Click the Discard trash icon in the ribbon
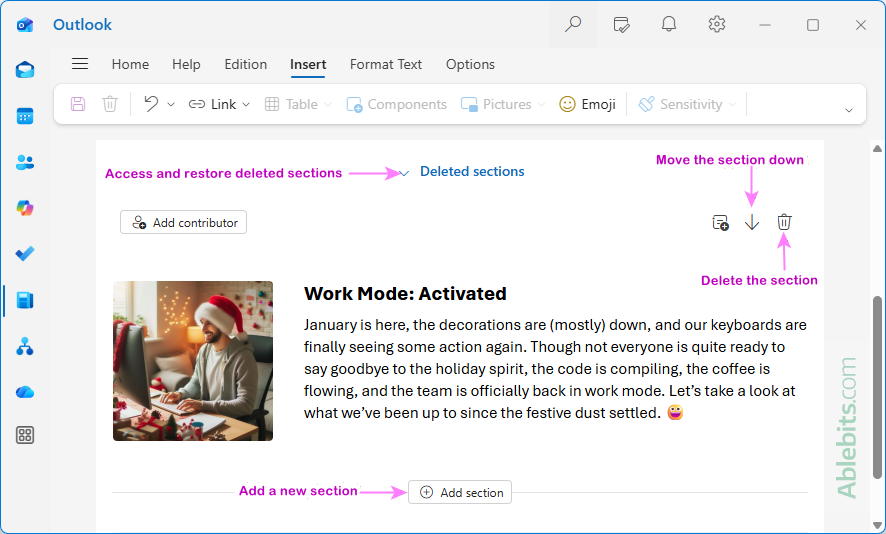 pos(110,104)
